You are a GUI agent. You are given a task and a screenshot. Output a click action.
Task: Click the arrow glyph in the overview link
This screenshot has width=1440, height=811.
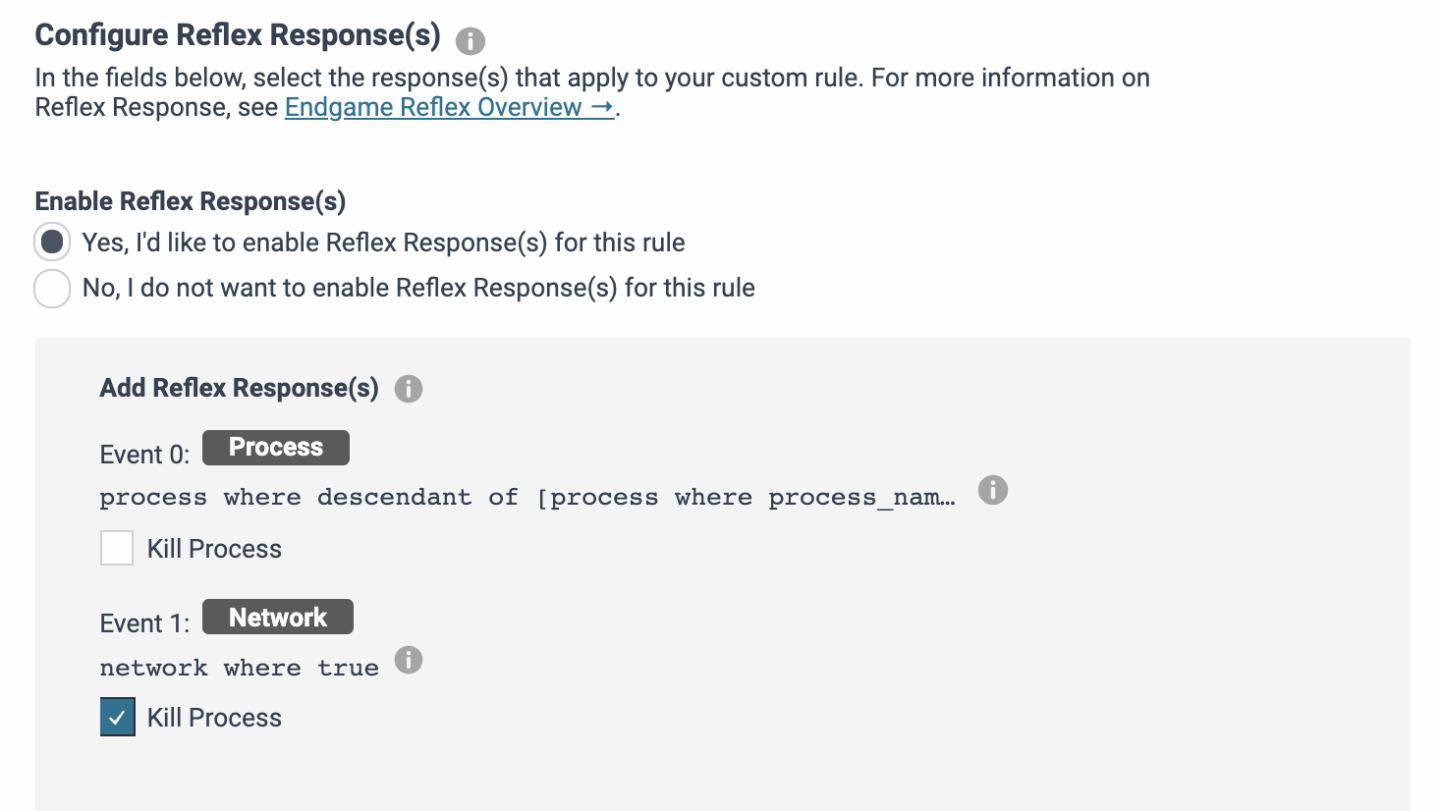click(599, 107)
